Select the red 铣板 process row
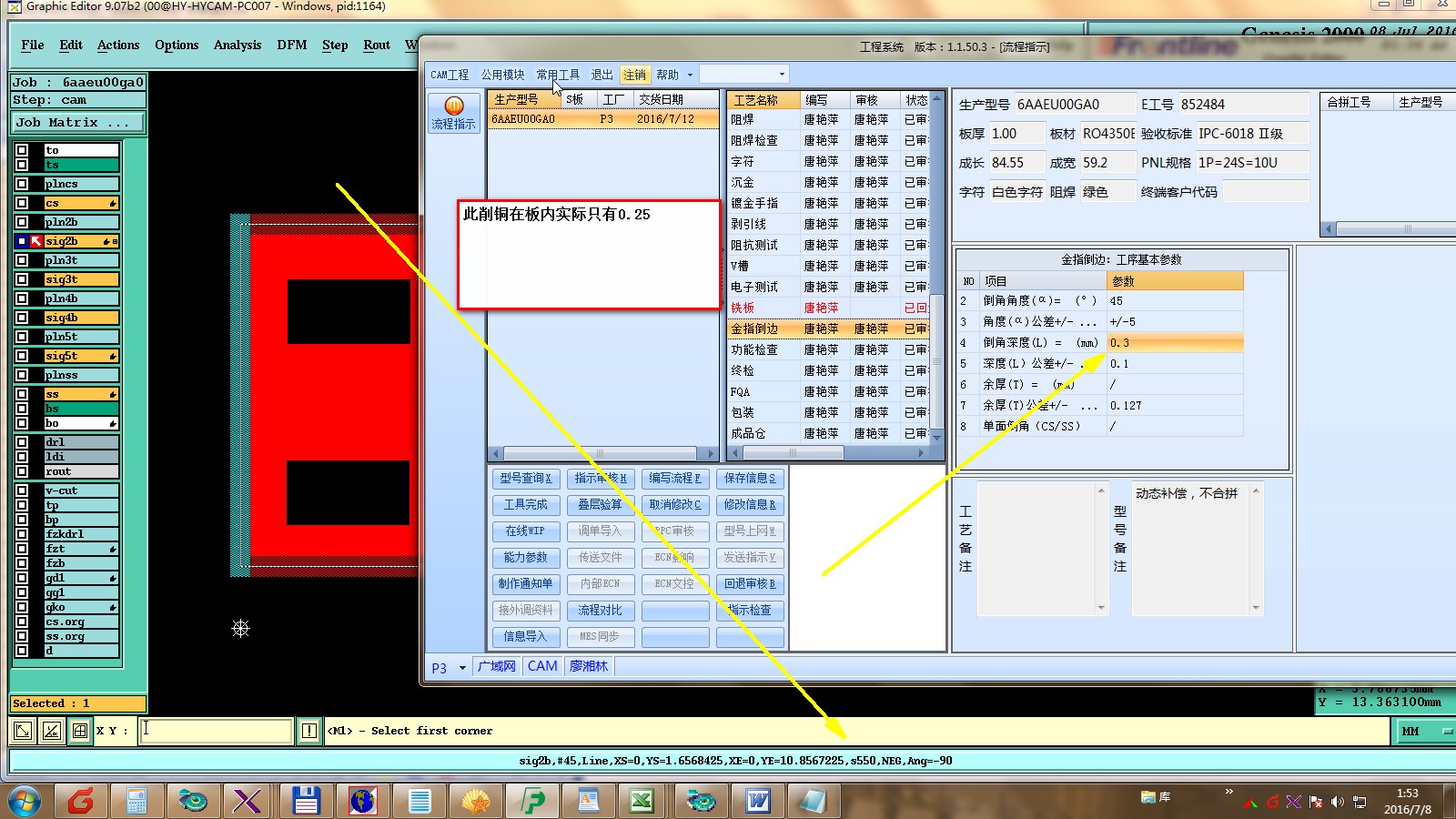The height and width of the screenshot is (819, 1456). point(828,308)
